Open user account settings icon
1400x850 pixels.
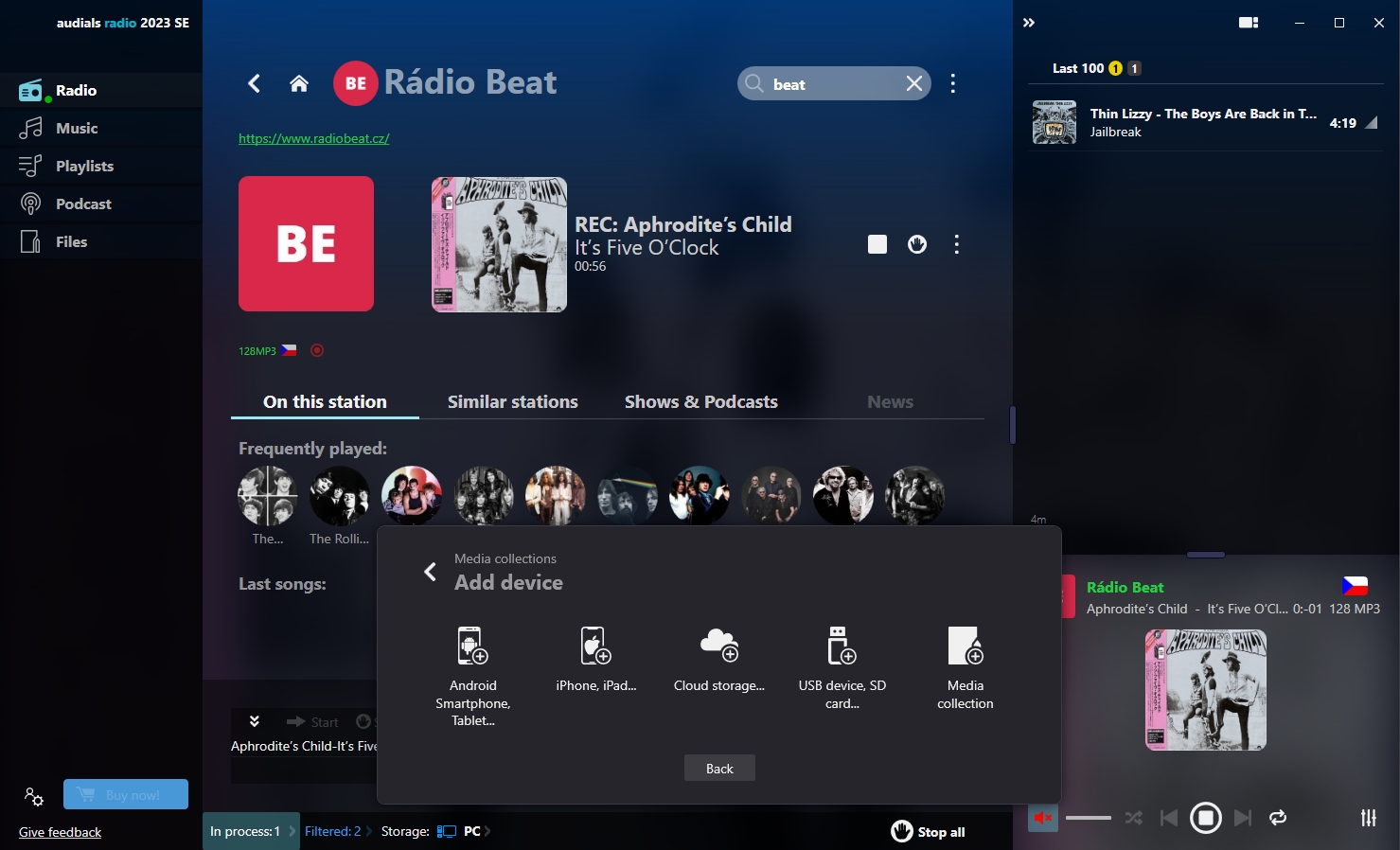click(34, 797)
